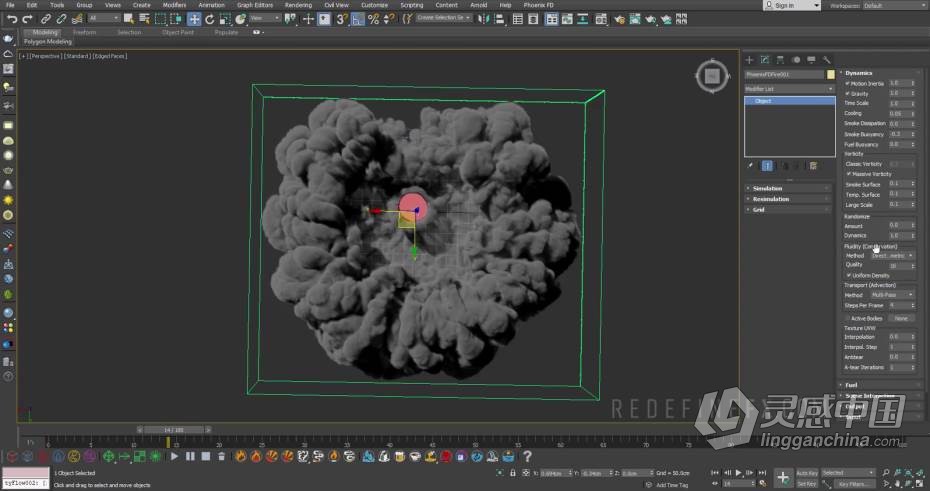Open the Create Selection Set dropdown

coord(444,18)
